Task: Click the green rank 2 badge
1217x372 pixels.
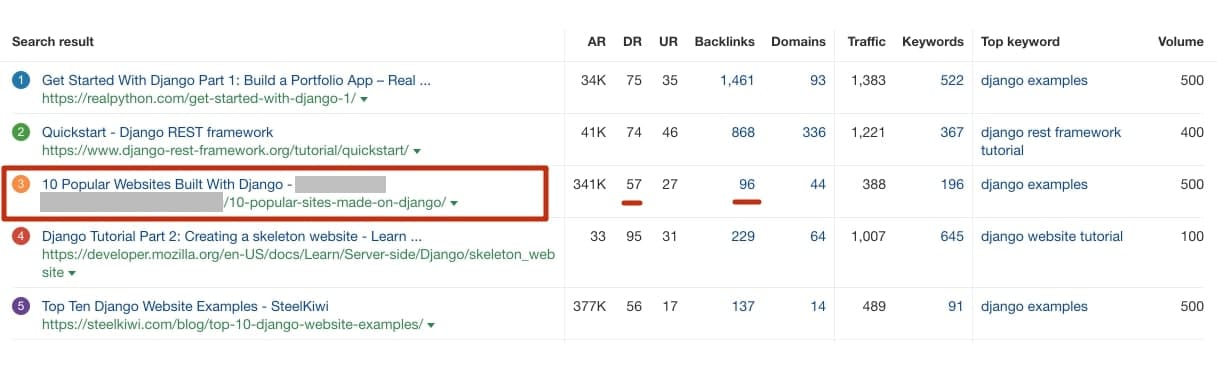Action: coord(21,132)
